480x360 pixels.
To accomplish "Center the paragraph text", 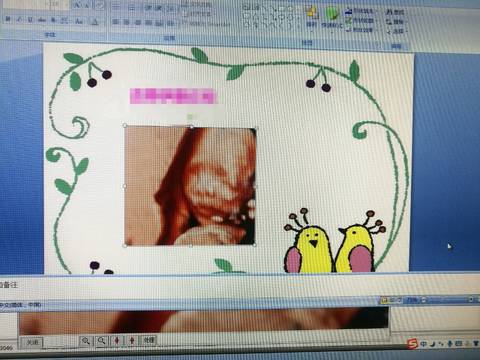I will pyautogui.click(x=126, y=22).
